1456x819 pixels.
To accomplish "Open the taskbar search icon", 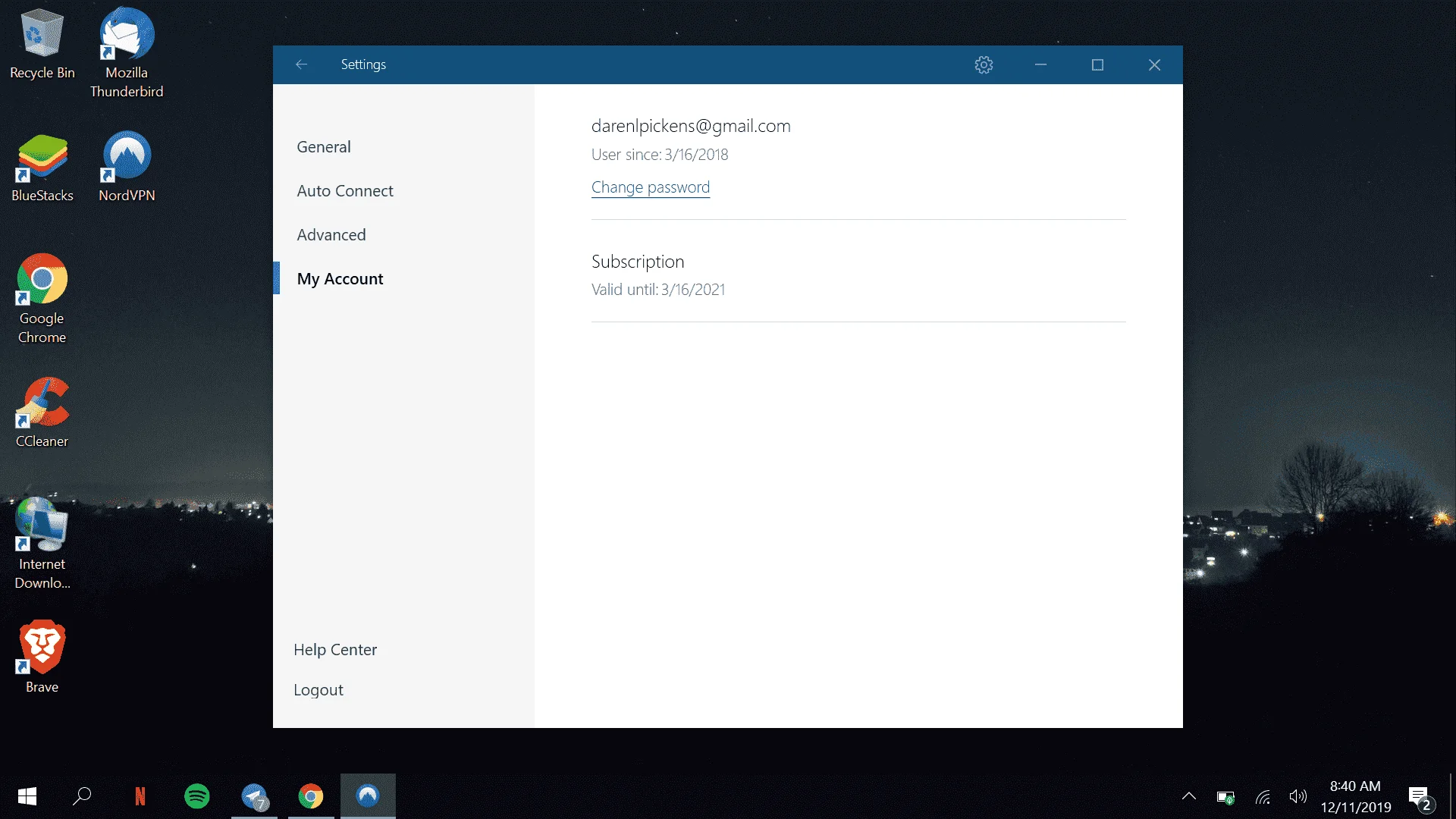I will tap(82, 796).
